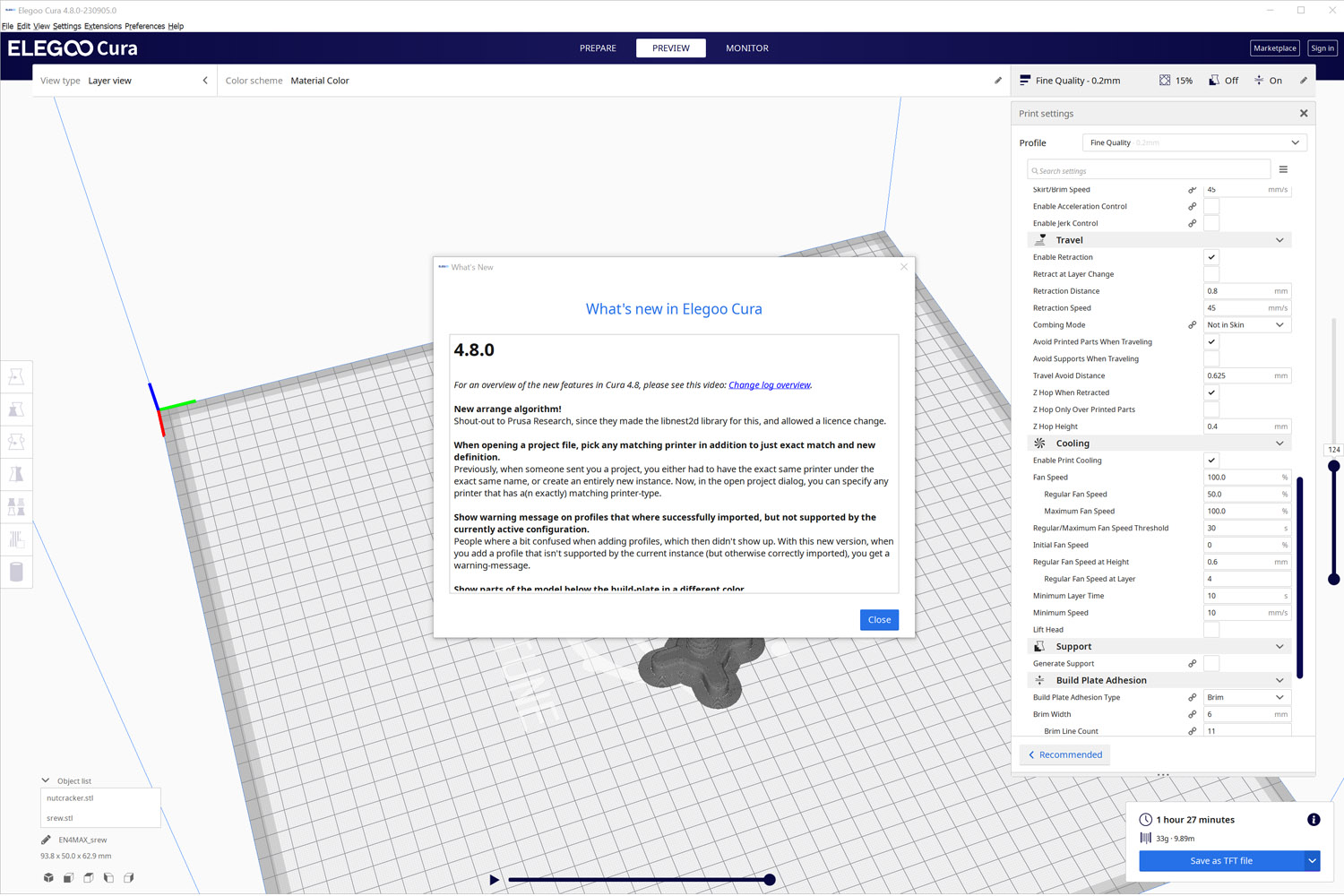Select the Support Blocker tool
Screen dimensions: 1344x896
tap(16, 538)
